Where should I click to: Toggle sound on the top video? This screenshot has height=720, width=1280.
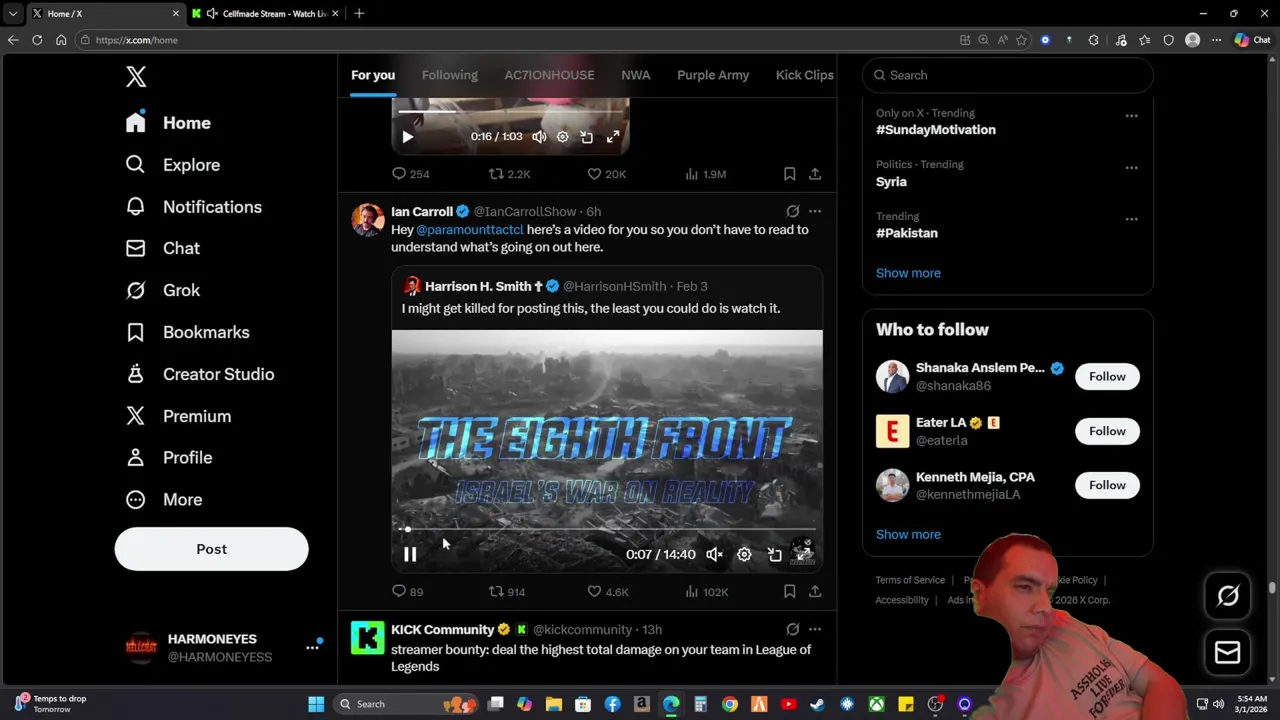[539, 137]
